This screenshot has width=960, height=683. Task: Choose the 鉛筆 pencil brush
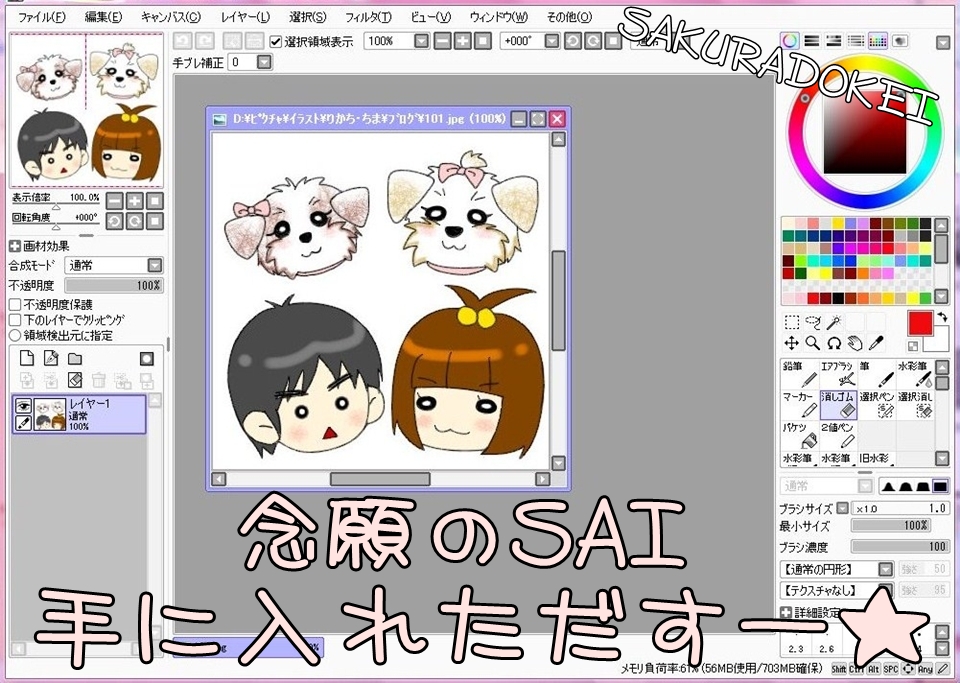coord(800,374)
